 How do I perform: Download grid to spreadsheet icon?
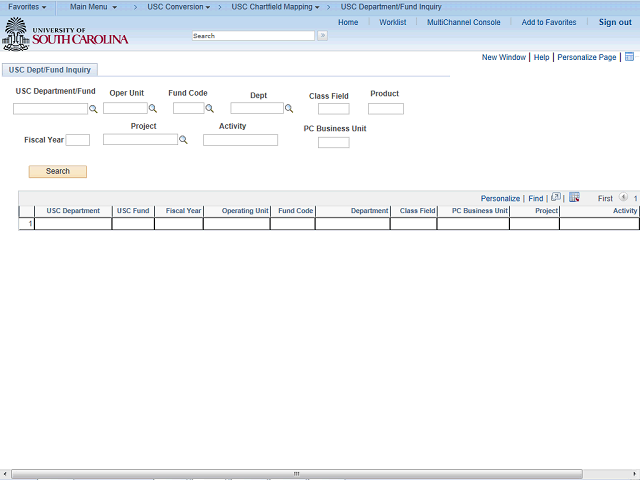(x=574, y=198)
